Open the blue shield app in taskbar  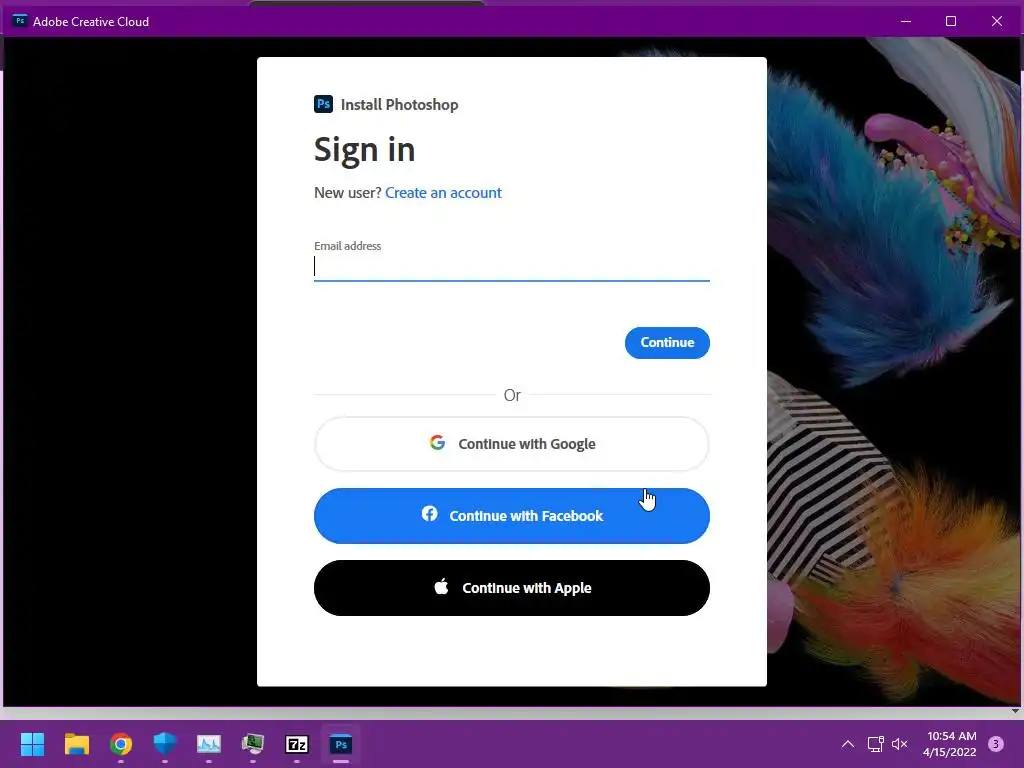[x=165, y=744]
